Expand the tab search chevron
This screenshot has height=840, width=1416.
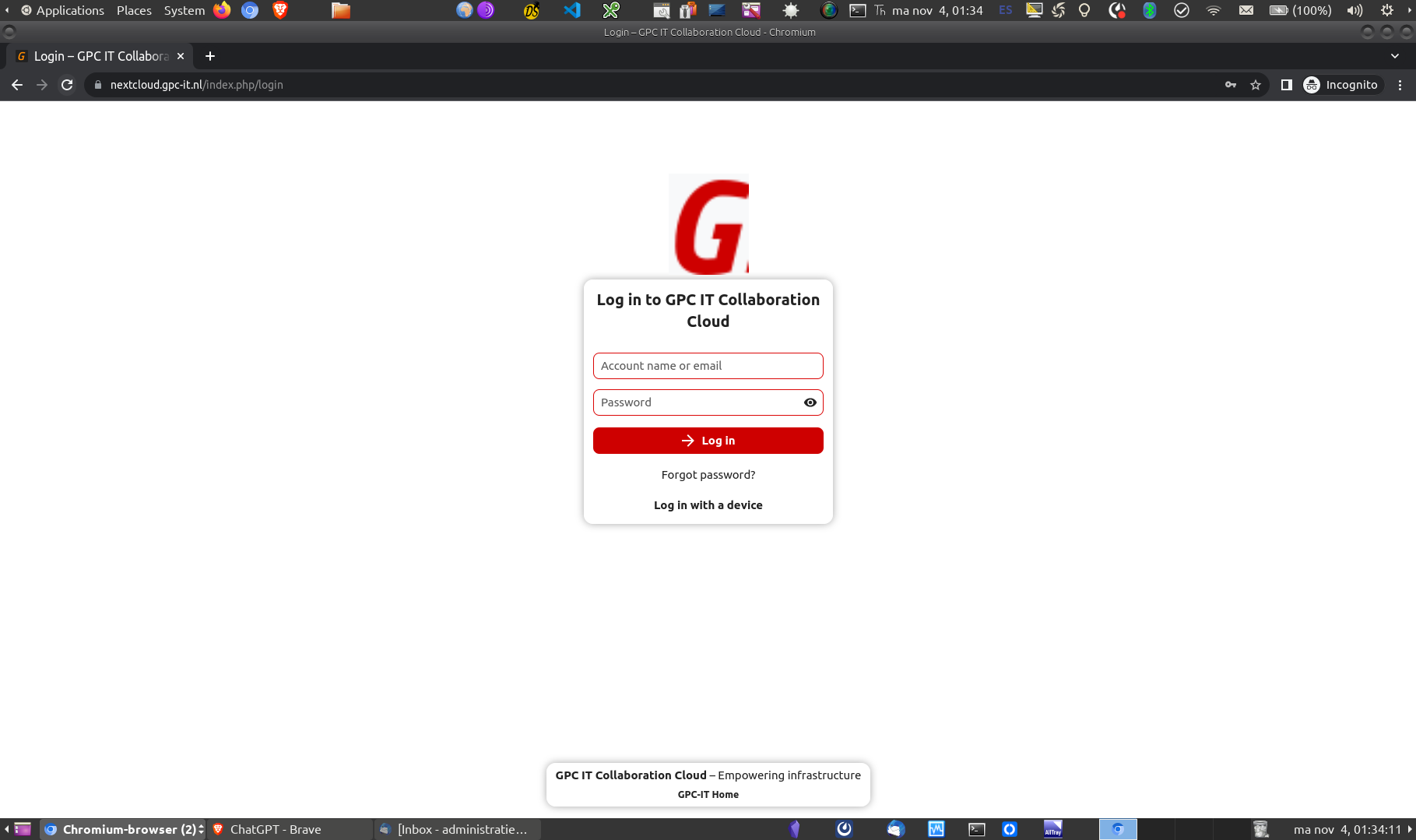1394,56
